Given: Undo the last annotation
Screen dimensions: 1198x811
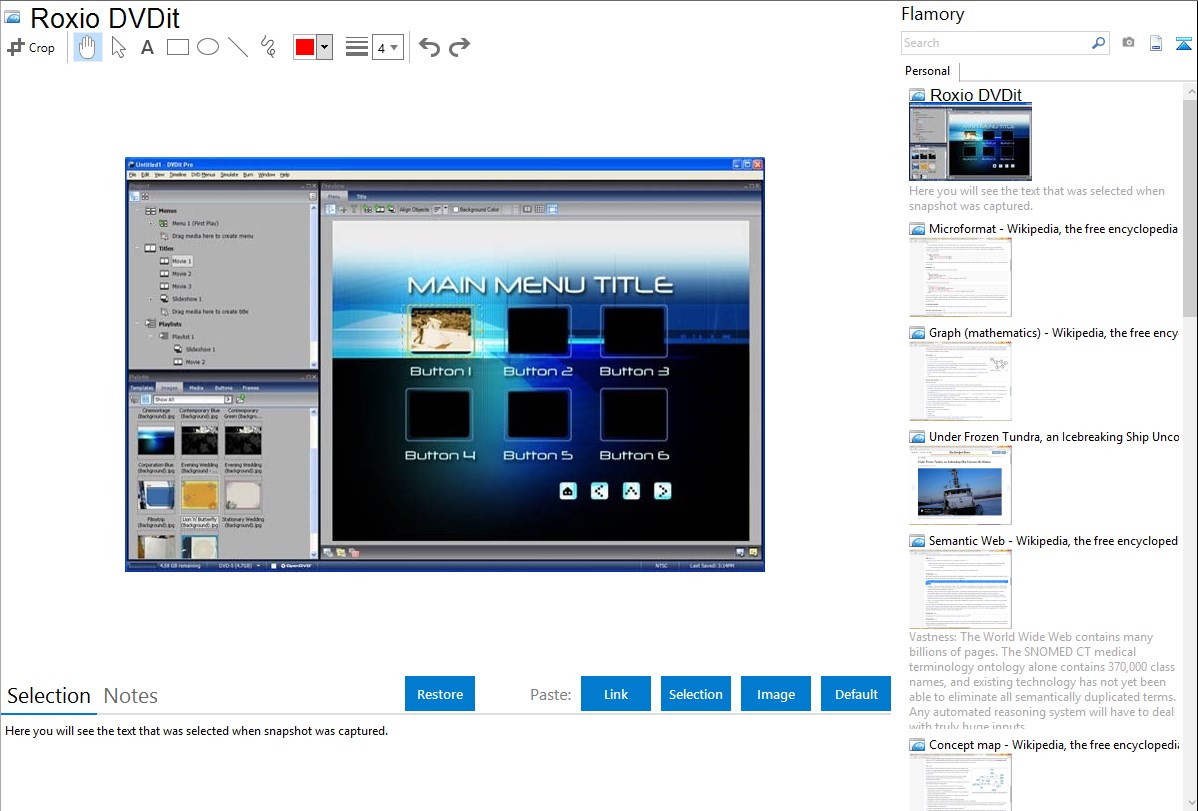Looking at the screenshot, I should (429, 47).
